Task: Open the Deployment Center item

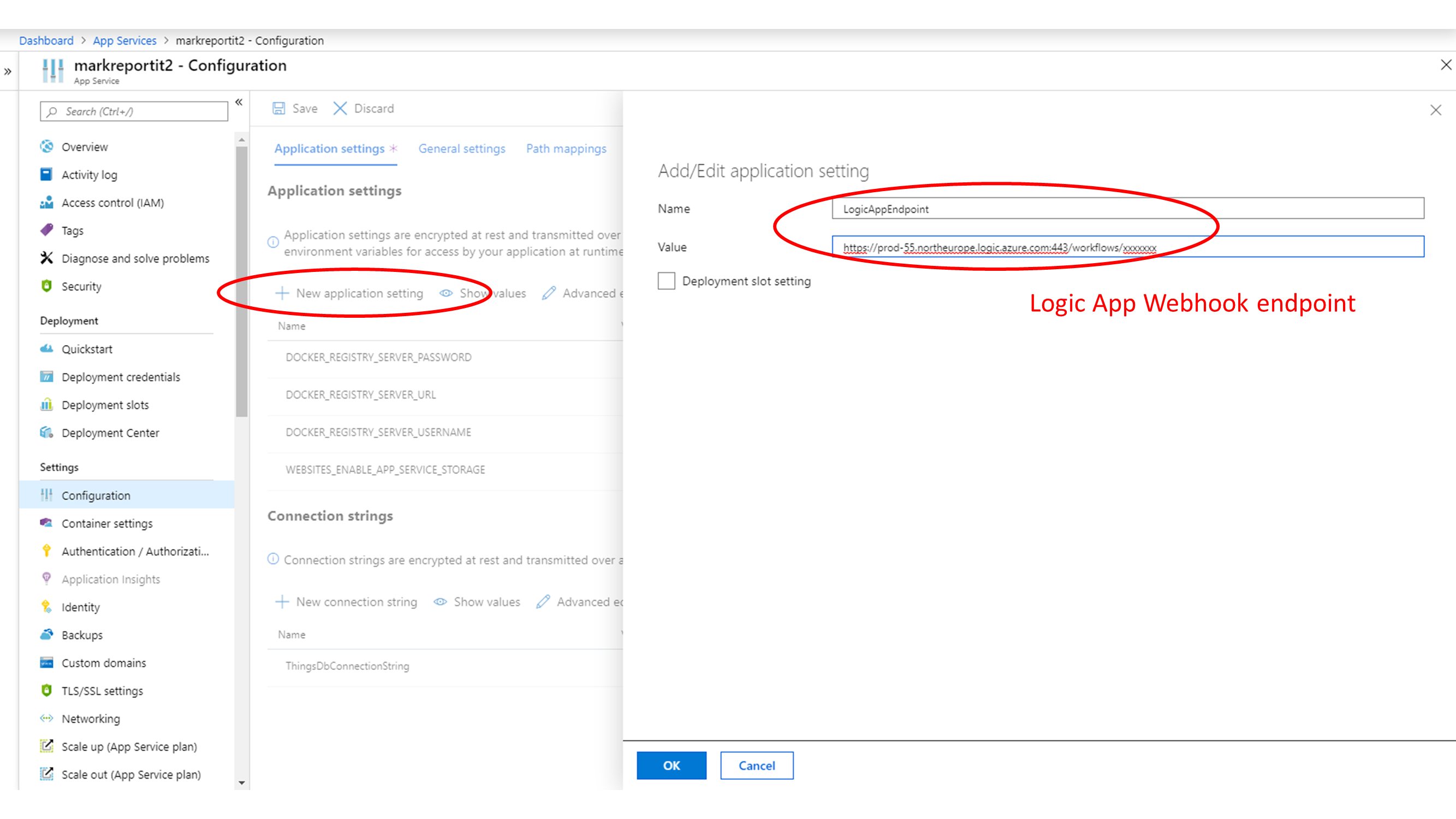Action: pyautogui.click(x=110, y=432)
